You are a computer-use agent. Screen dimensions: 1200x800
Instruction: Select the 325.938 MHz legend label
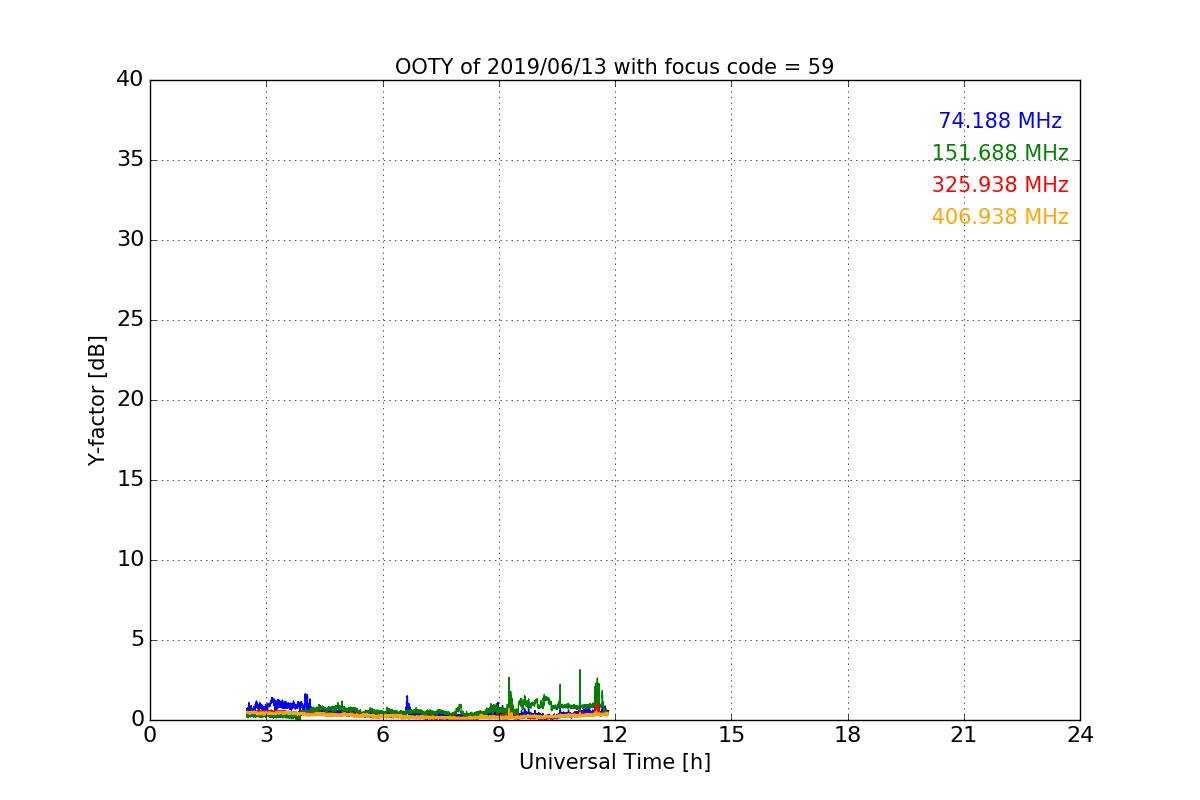point(1000,185)
